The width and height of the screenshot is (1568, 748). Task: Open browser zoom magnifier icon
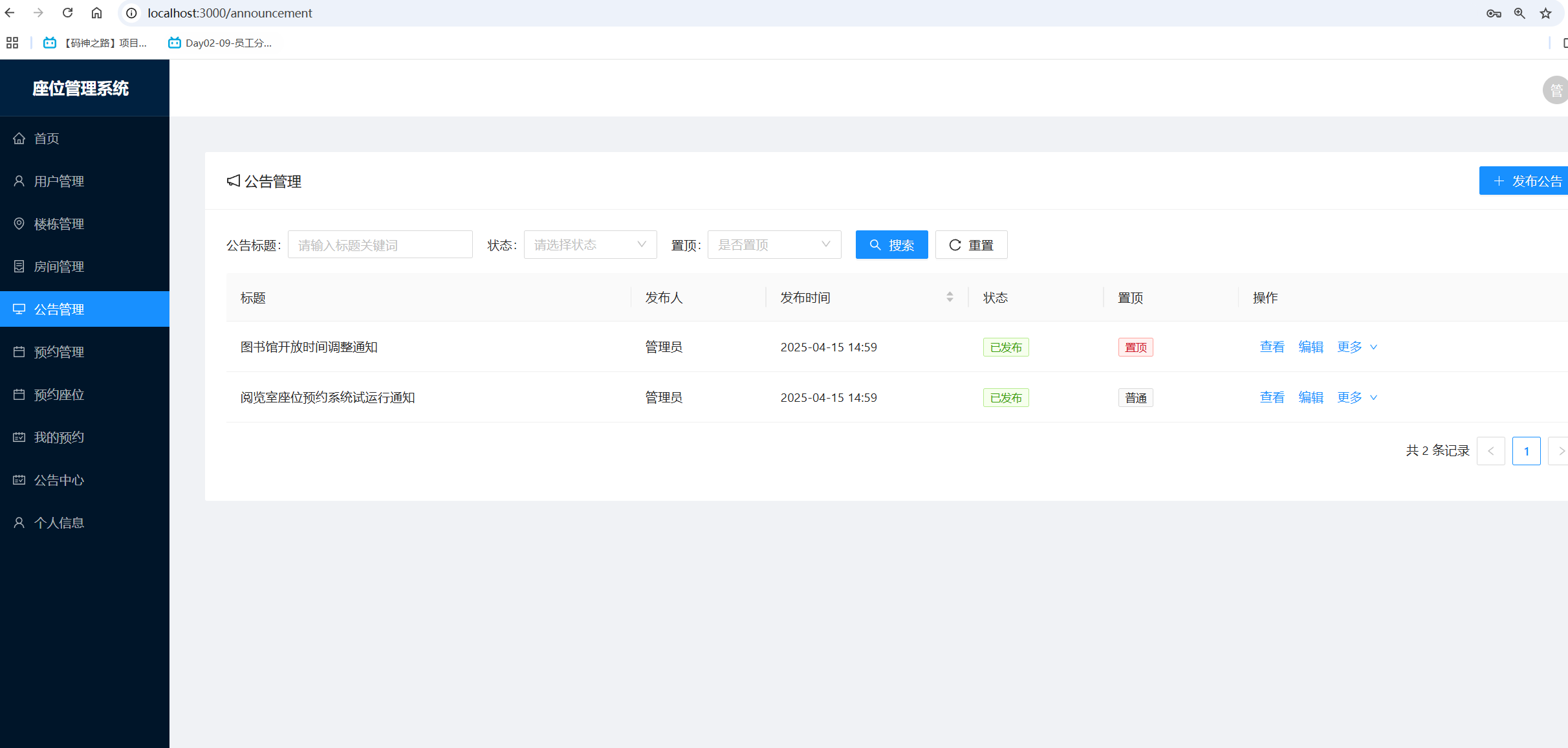pyautogui.click(x=1519, y=13)
